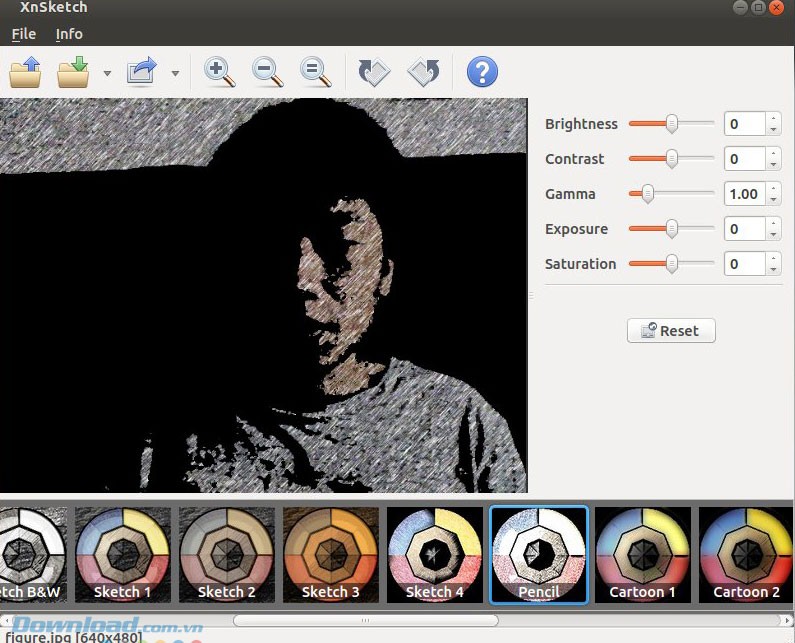Click the Brightness value field
Image resolution: width=795 pixels, height=643 pixels.
pos(744,124)
